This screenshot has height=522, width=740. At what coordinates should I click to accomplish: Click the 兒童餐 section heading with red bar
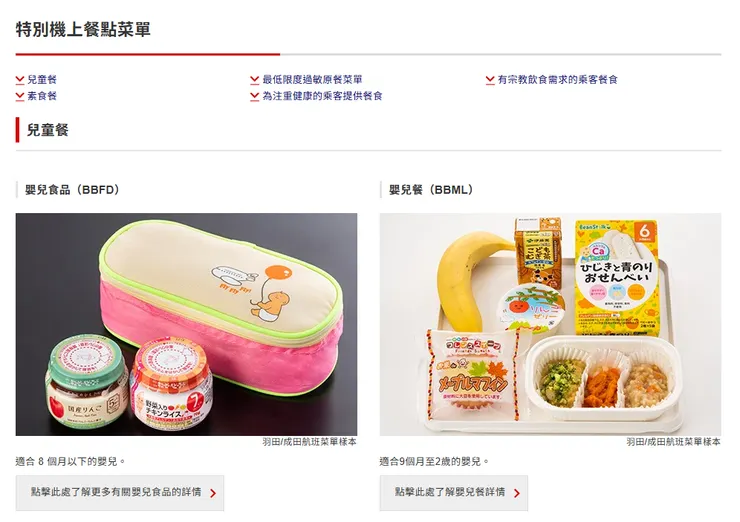[48, 130]
